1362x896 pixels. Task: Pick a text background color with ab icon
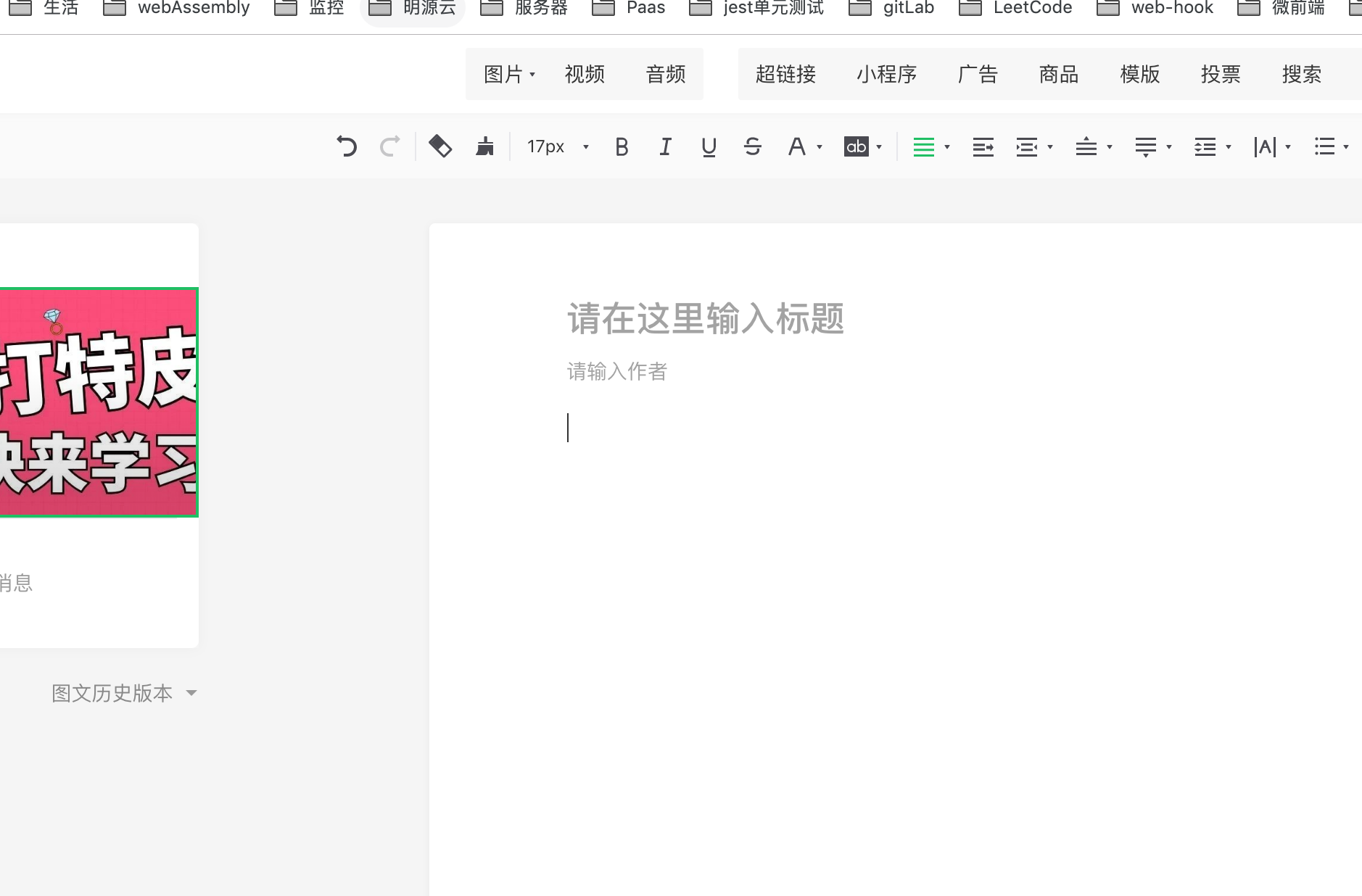click(857, 147)
